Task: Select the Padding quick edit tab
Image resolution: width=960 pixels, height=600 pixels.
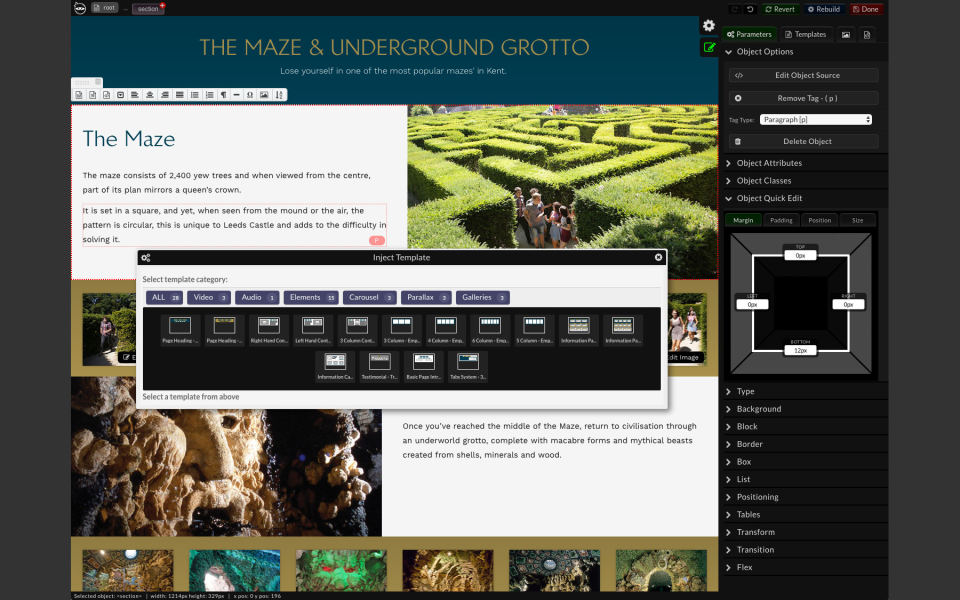Action: 781,220
